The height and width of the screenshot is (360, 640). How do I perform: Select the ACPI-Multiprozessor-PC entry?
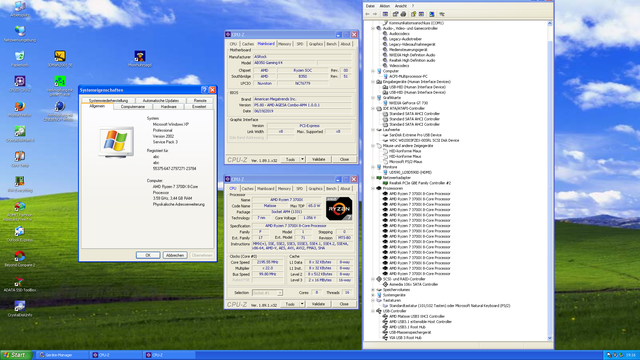tap(408, 76)
